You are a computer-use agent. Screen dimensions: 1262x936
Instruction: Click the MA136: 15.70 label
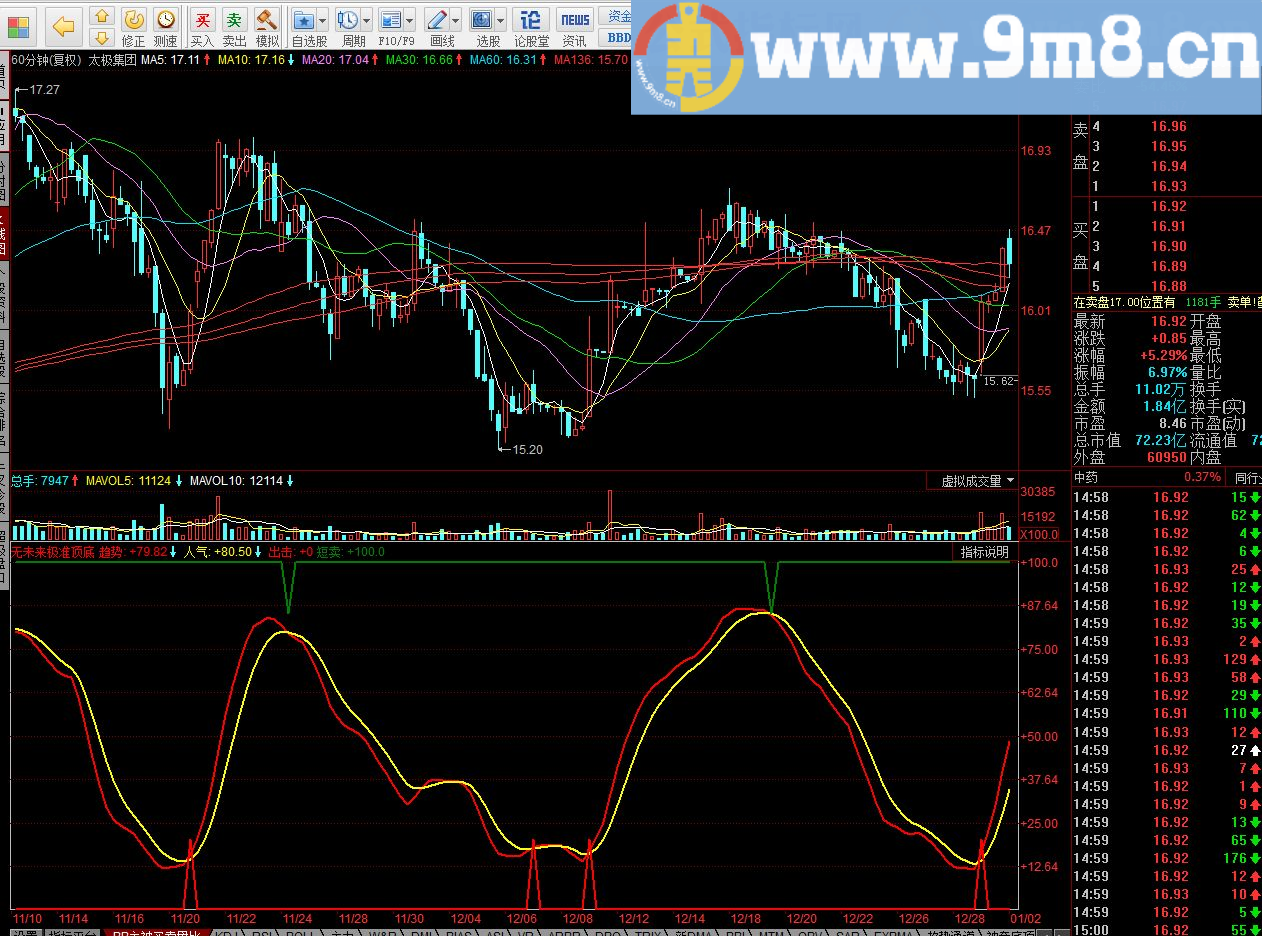point(591,60)
